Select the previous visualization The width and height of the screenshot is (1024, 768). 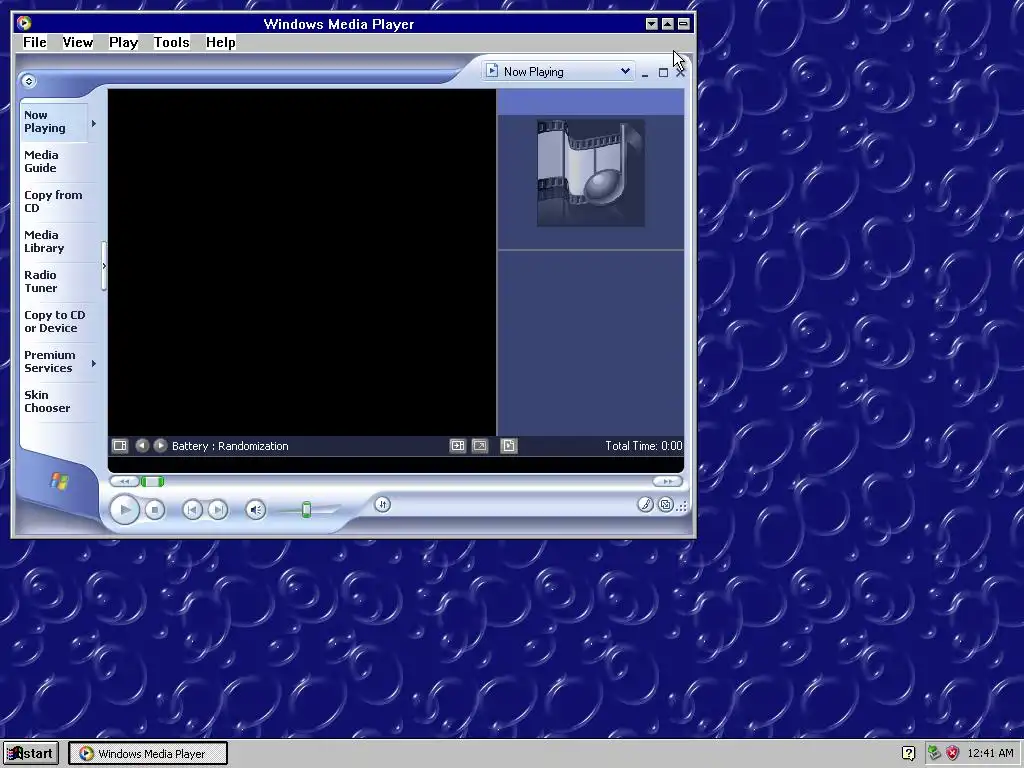point(142,445)
